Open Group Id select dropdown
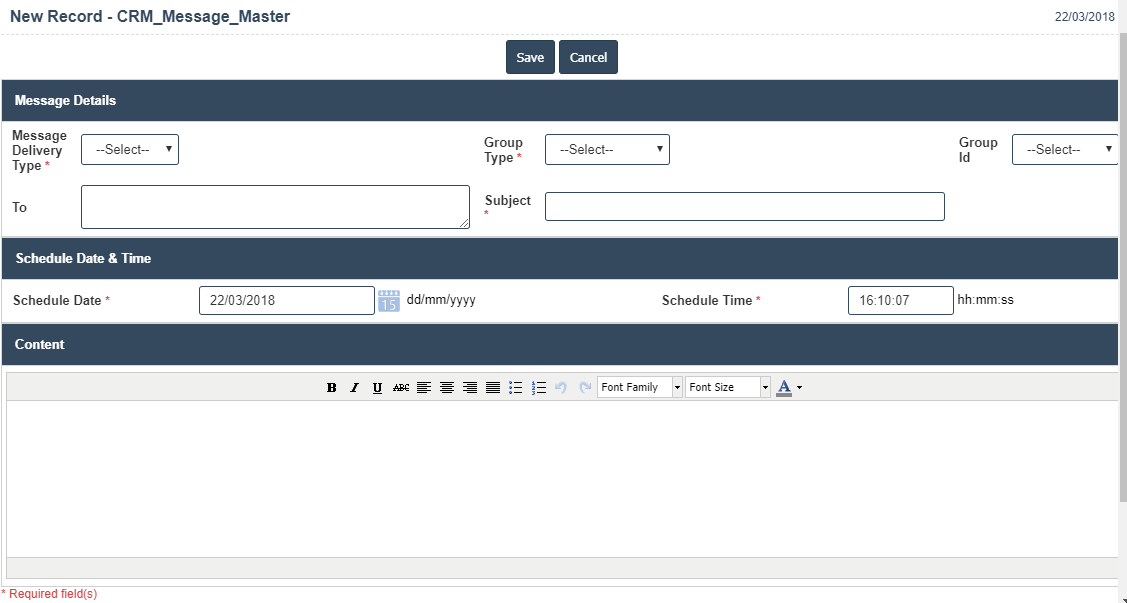Viewport: 1127px width, 603px height. pyautogui.click(x=1065, y=149)
